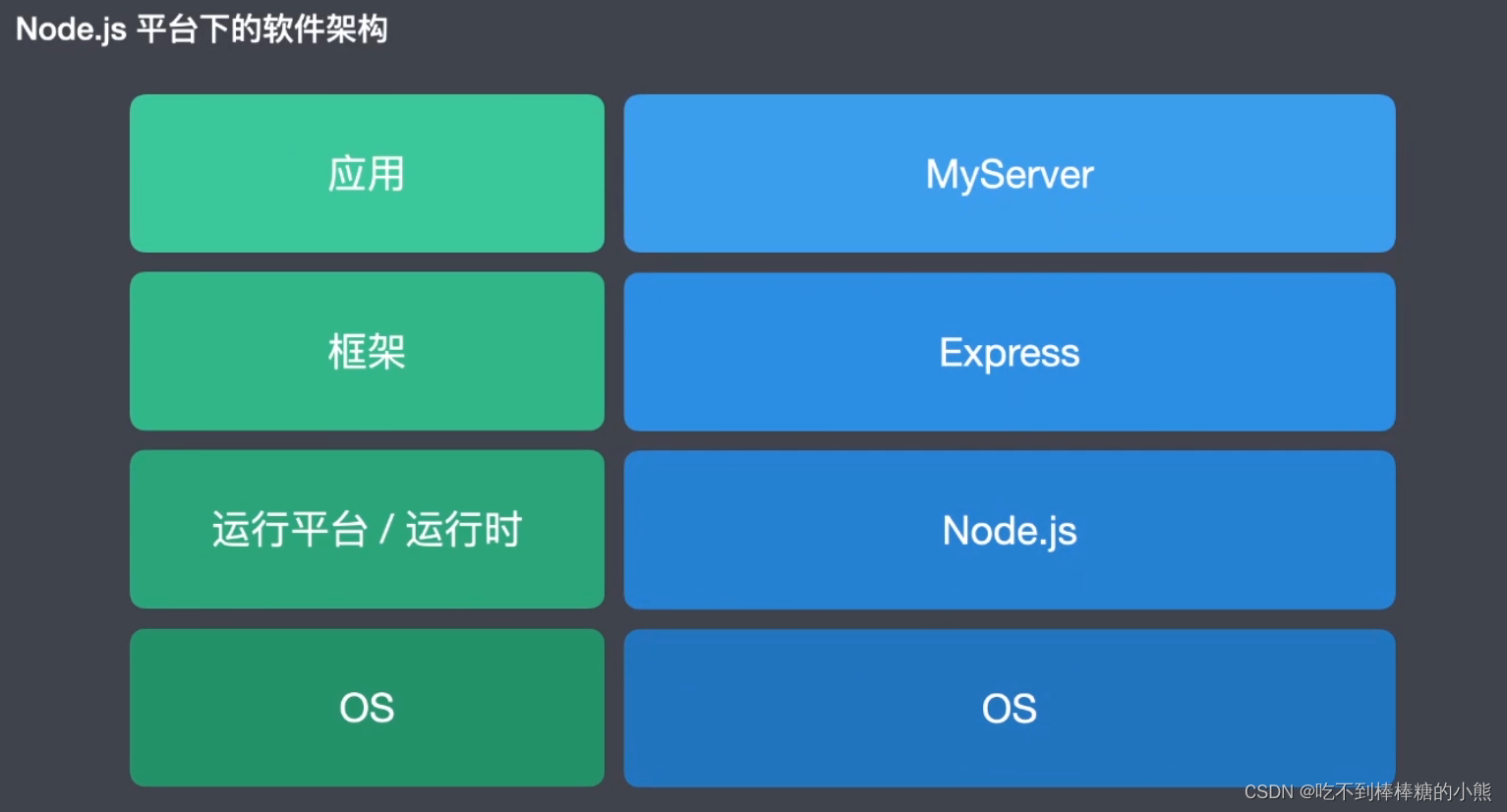
Task: Click the OS label in the bottom-right block
Action: pos(1009,708)
